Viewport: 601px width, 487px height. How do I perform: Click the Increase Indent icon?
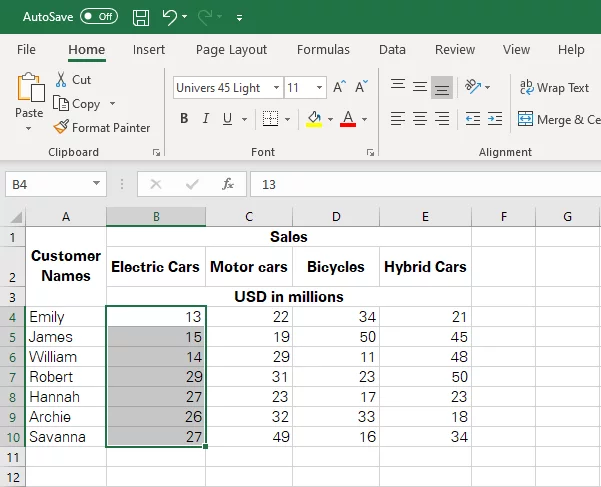tap(495, 119)
